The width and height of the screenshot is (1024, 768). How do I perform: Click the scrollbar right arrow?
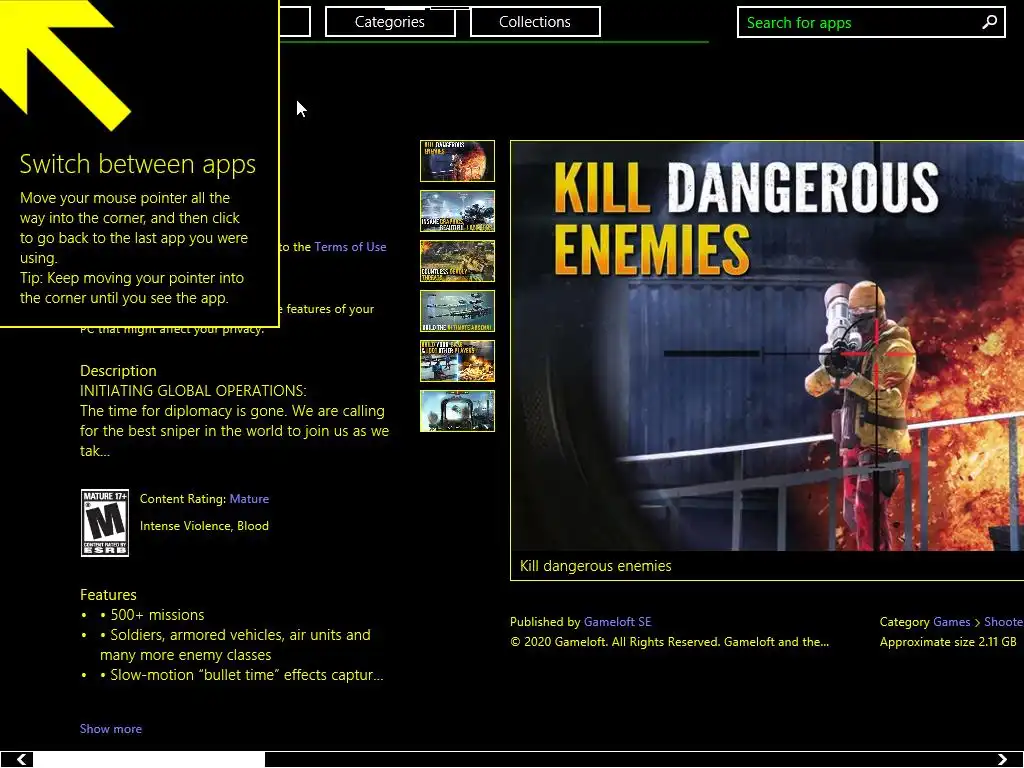[x=1002, y=760]
